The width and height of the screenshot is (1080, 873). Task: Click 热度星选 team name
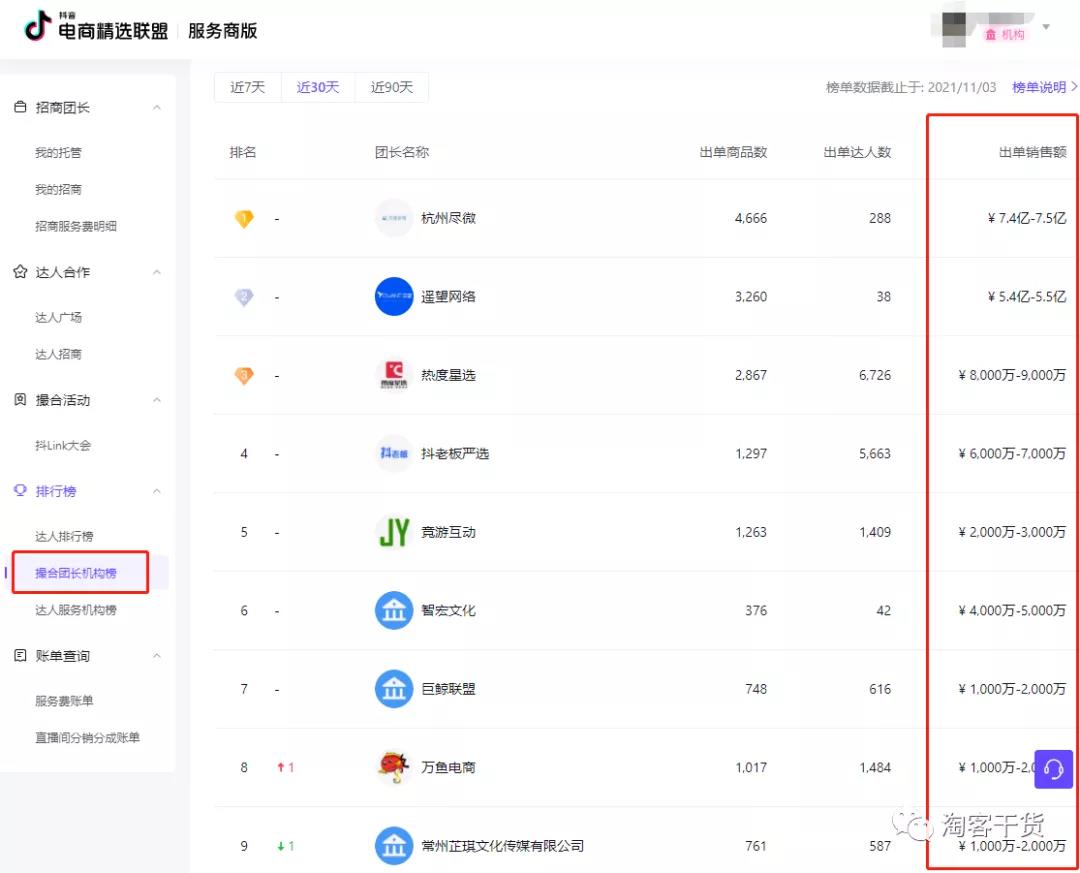coord(448,375)
